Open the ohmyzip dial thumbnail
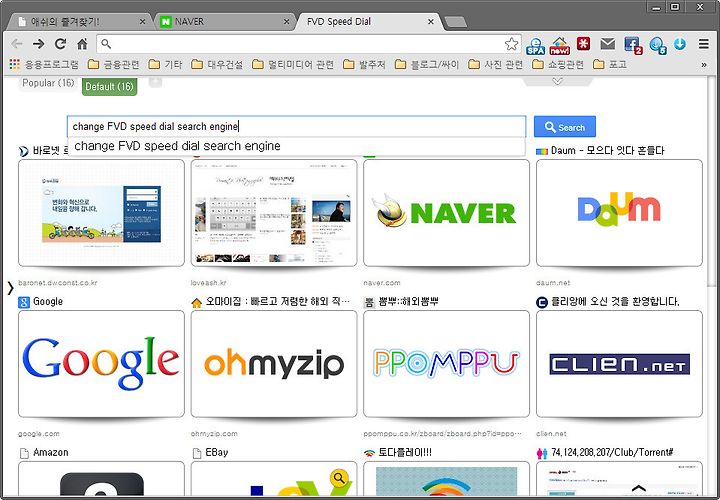This screenshot has width=720, height=500. pyautogui.click(x=274, y=364)
